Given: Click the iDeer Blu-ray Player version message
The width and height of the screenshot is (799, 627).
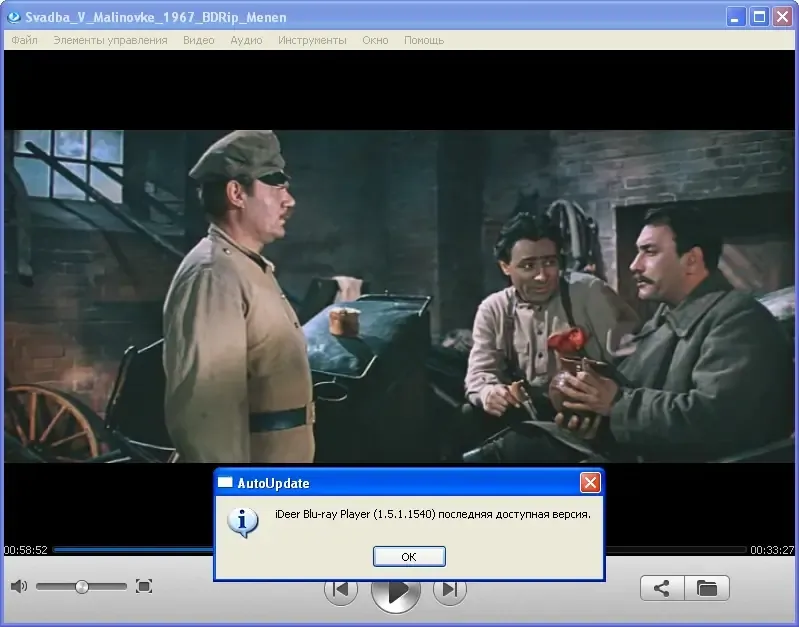Looking at the screenshot, I should (x=433, y=514).
